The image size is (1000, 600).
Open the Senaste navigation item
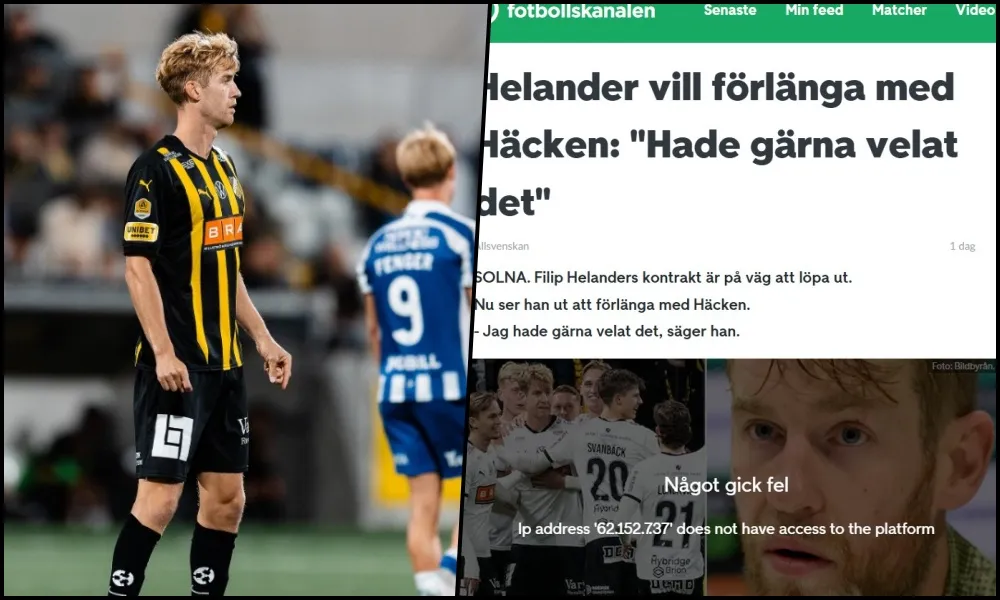pyautogui.click(x=730, y=10)
